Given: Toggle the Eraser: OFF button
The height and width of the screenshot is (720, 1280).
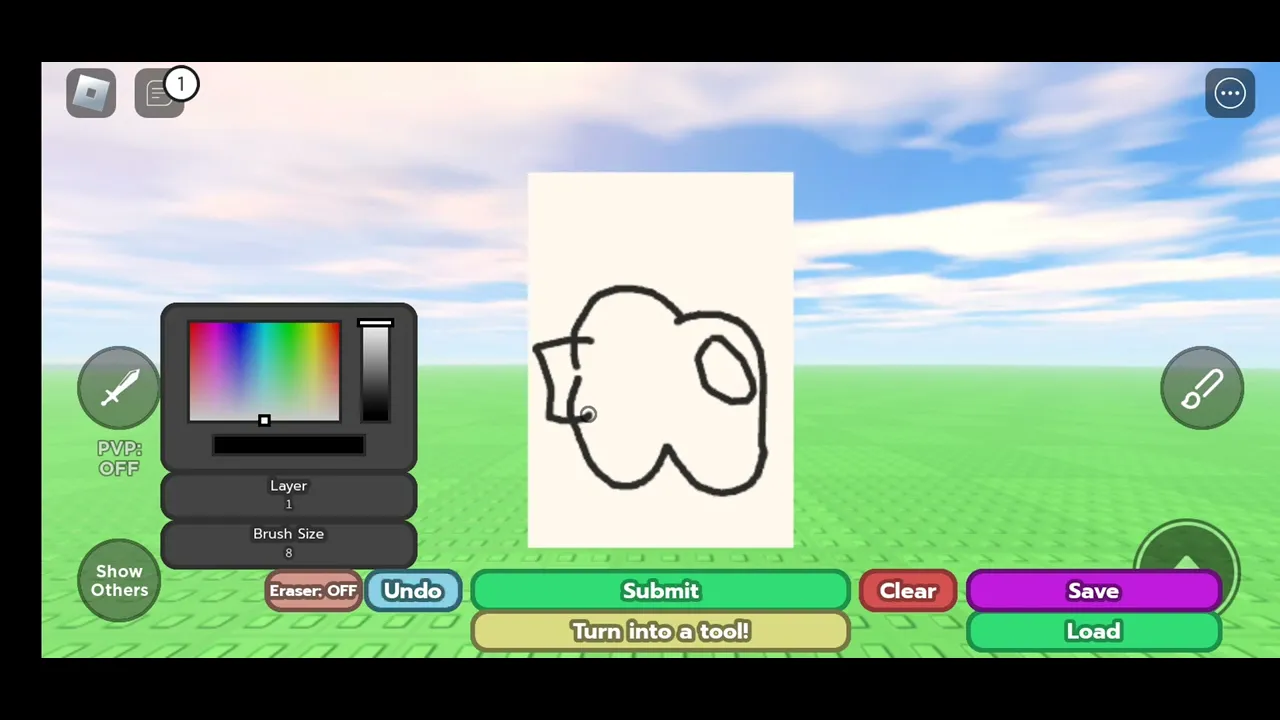Looking at the screenshot, I should point(313,591).
